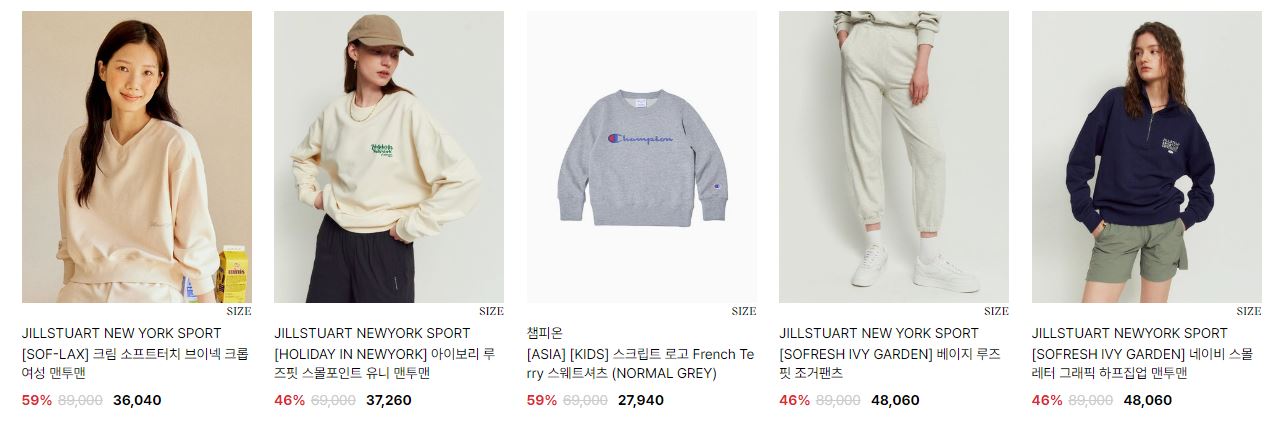The image size is (1277, 448).
Task: Click the 챔피온 brand name
Action: click(x=545, y=333)
